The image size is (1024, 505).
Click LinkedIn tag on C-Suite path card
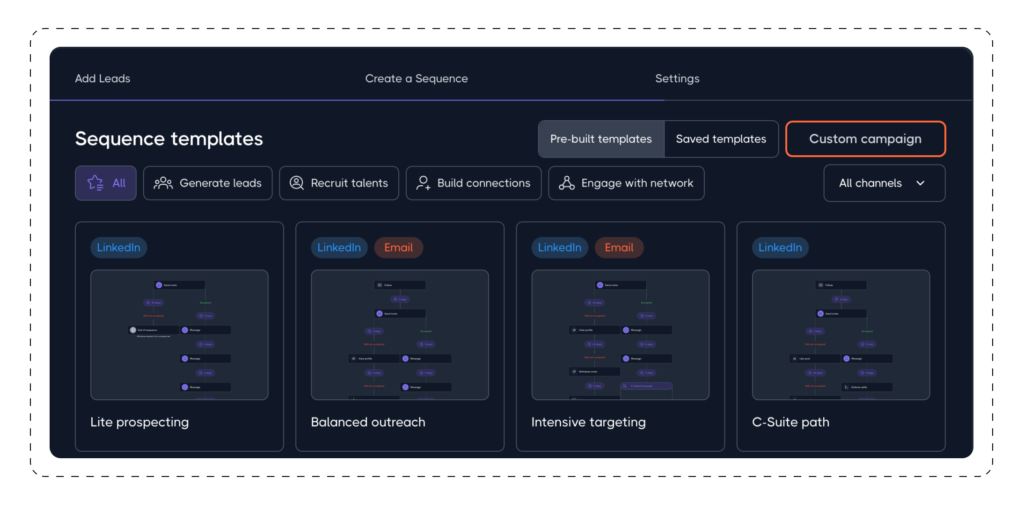[780, 248]
